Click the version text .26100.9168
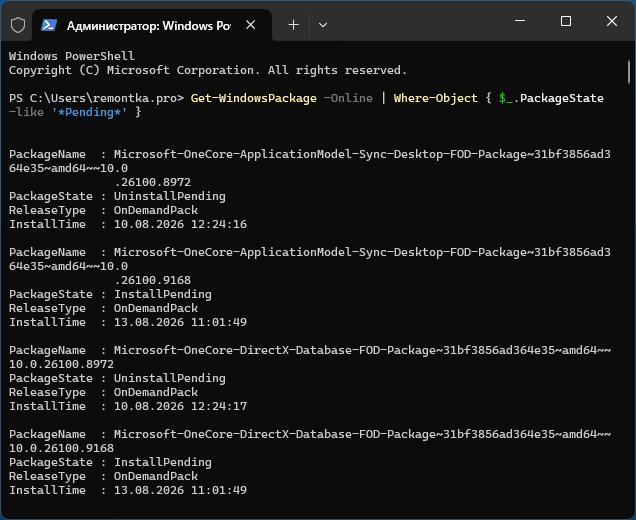636x520 pixels. (153, 280)
